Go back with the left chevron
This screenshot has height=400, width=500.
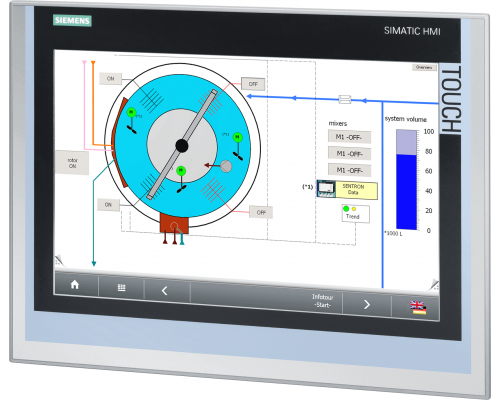tap(164, 291)
